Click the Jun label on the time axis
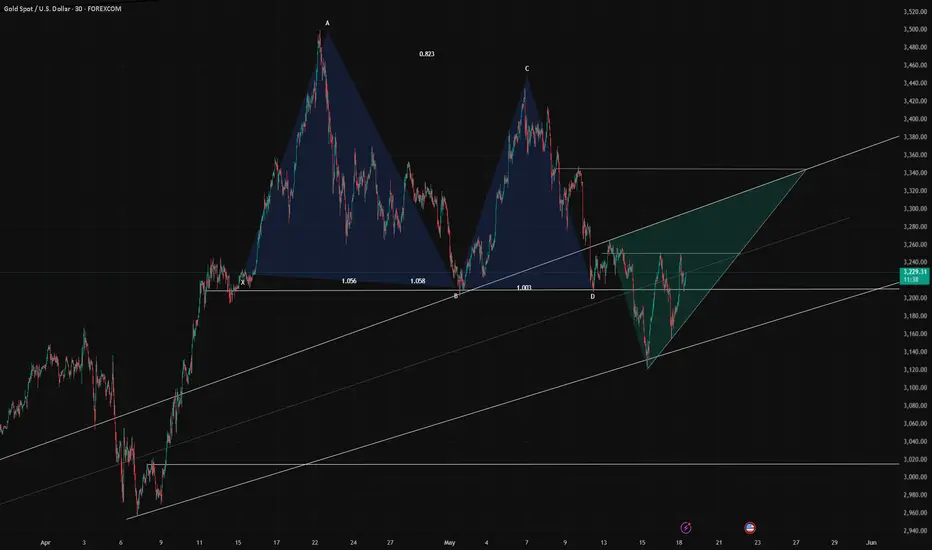Viewport: 932px width, 550px height. (871, 543)
